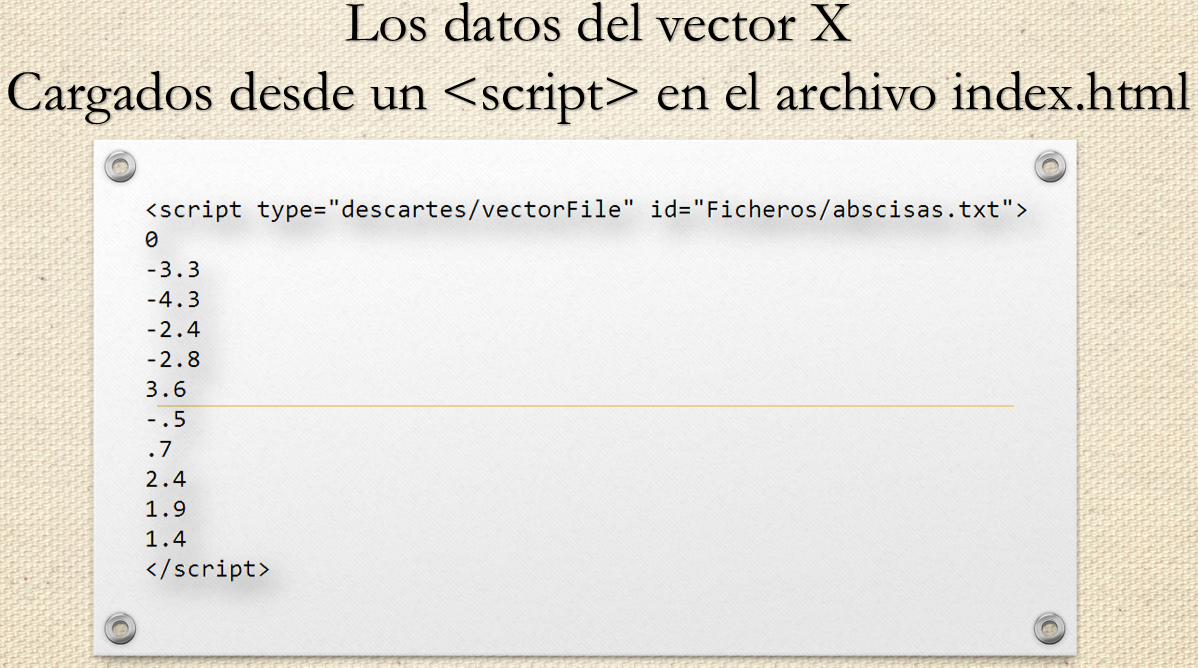Click the value '0' in the vector
Screen dimensions: 1198x668
coord(151,239)
